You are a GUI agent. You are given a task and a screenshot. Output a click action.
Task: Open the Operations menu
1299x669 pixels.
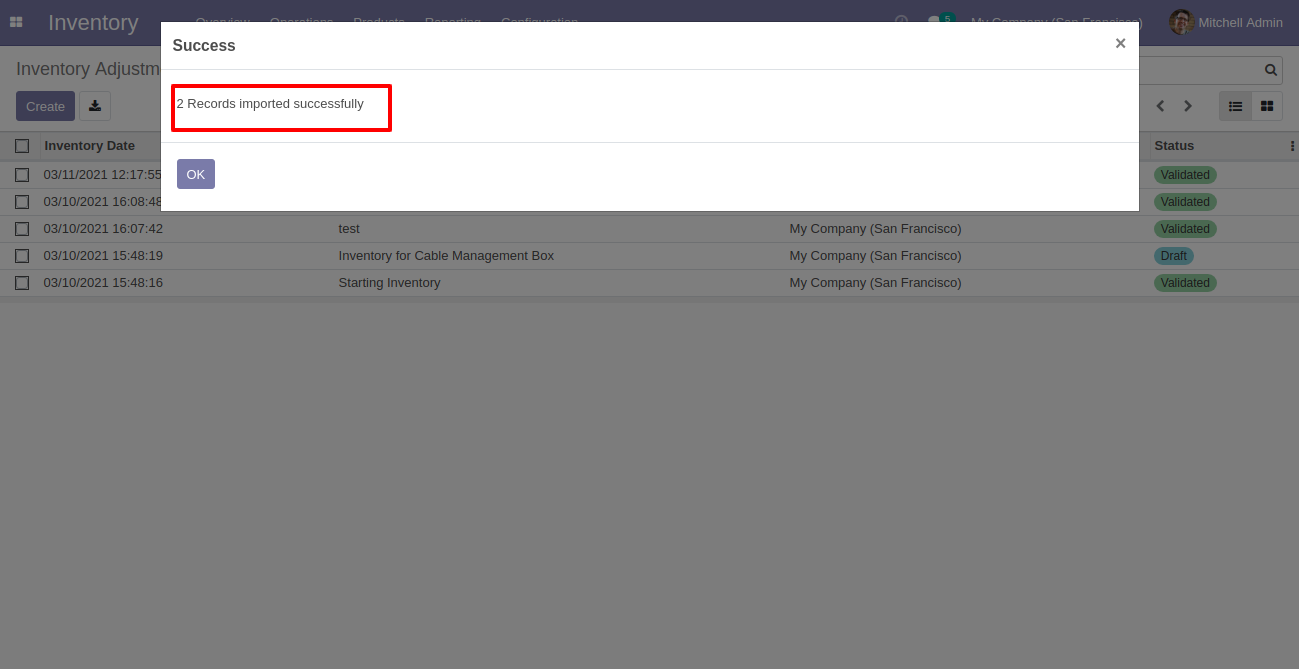301,21
